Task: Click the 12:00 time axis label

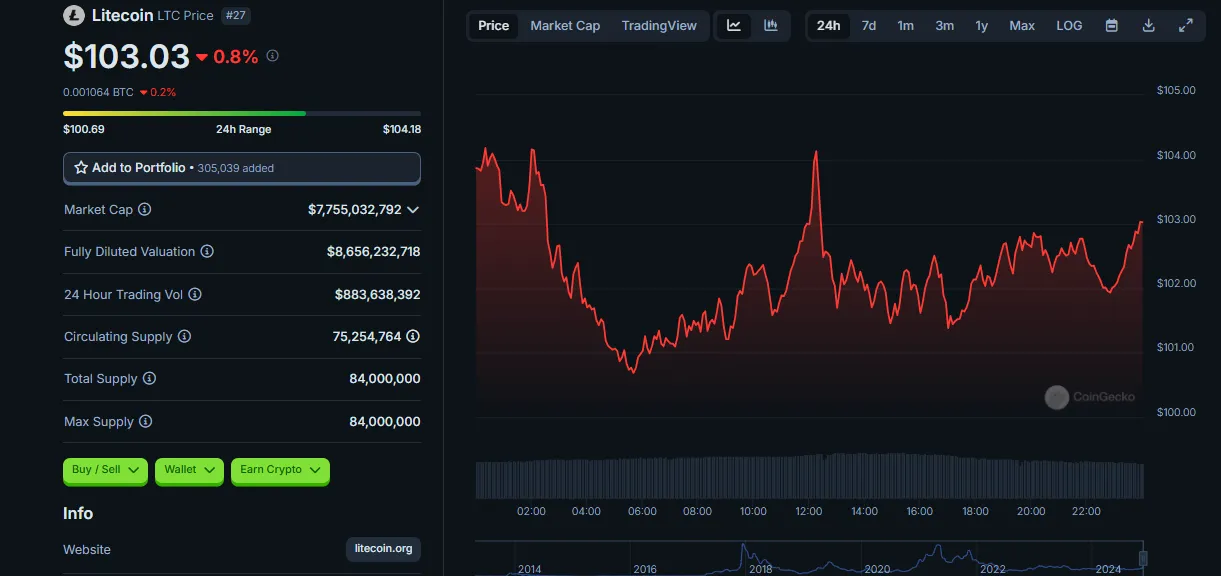Action: tap(809, 511)
